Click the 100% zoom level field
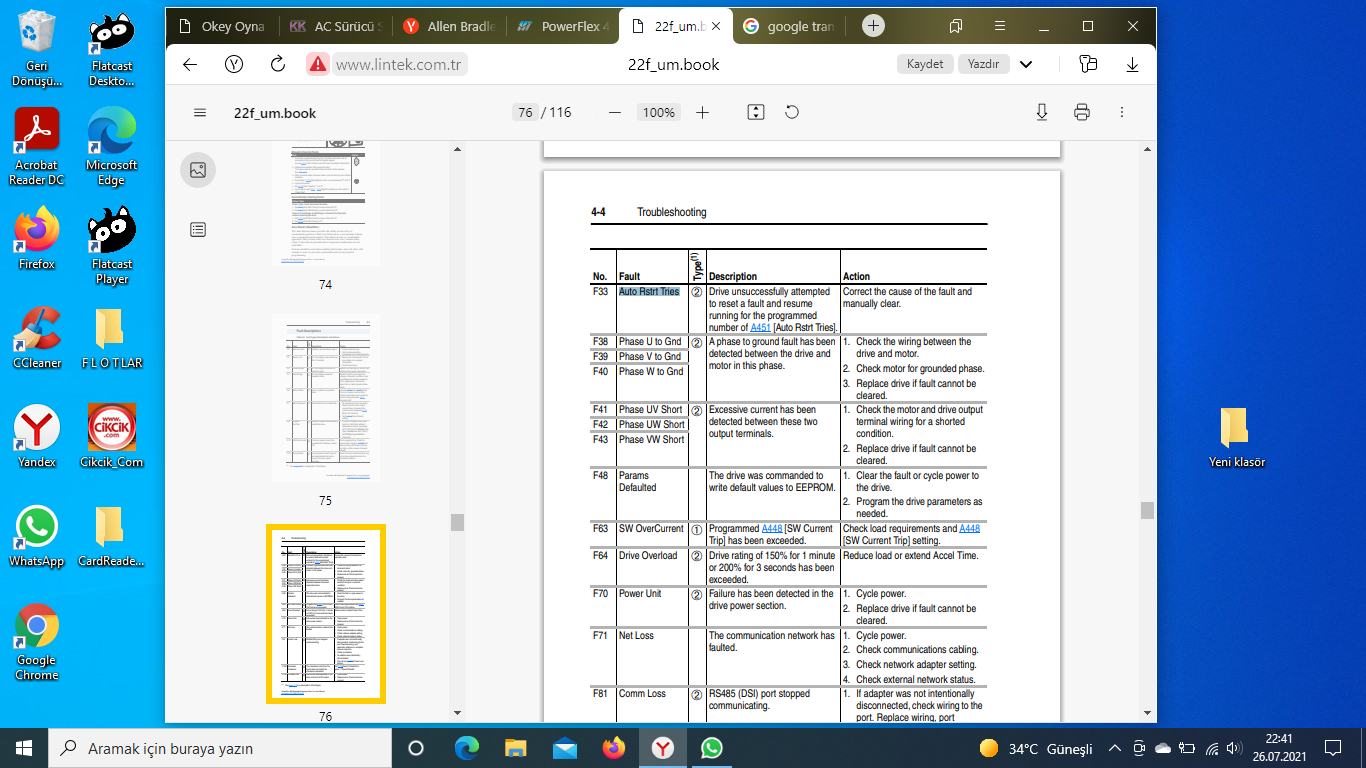The image size is (1366, 768). tap(659, 113)
